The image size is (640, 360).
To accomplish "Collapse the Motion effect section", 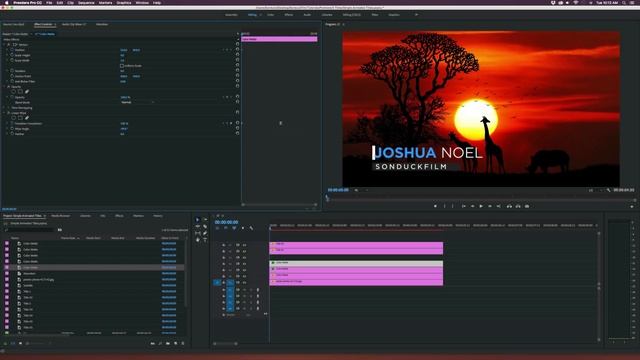I will [4, 44].
